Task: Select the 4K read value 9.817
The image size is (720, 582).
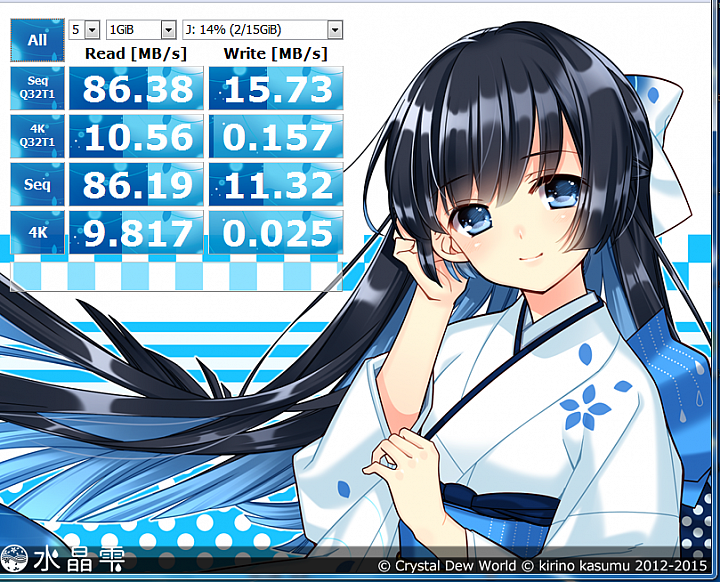Action: (136, 232)
